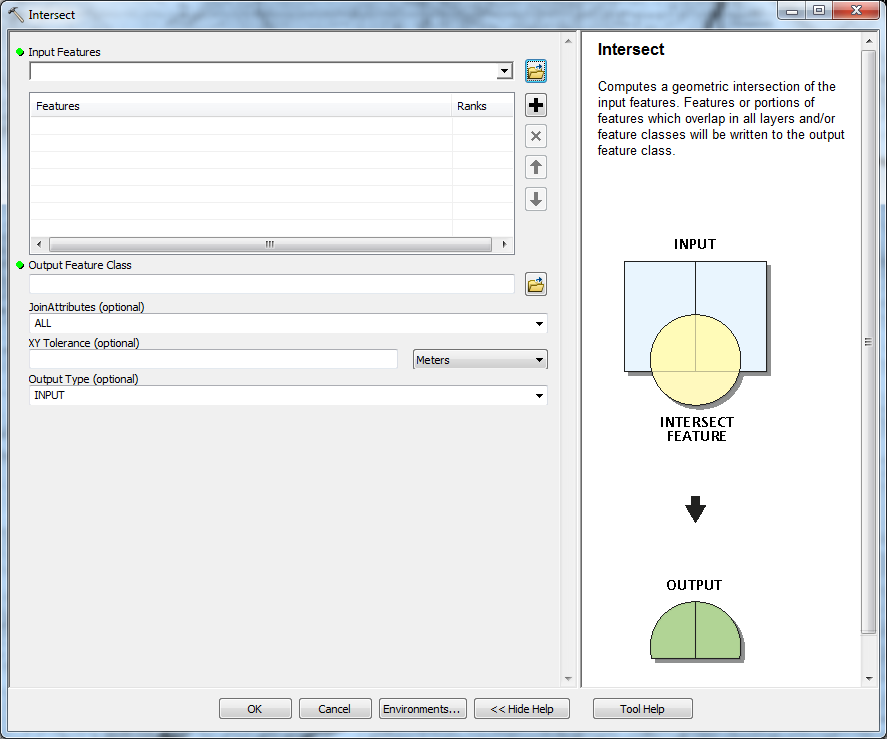Expand the JoinAttributes dropdown
The width and height of the screenshot is (887, 739).
539,324
